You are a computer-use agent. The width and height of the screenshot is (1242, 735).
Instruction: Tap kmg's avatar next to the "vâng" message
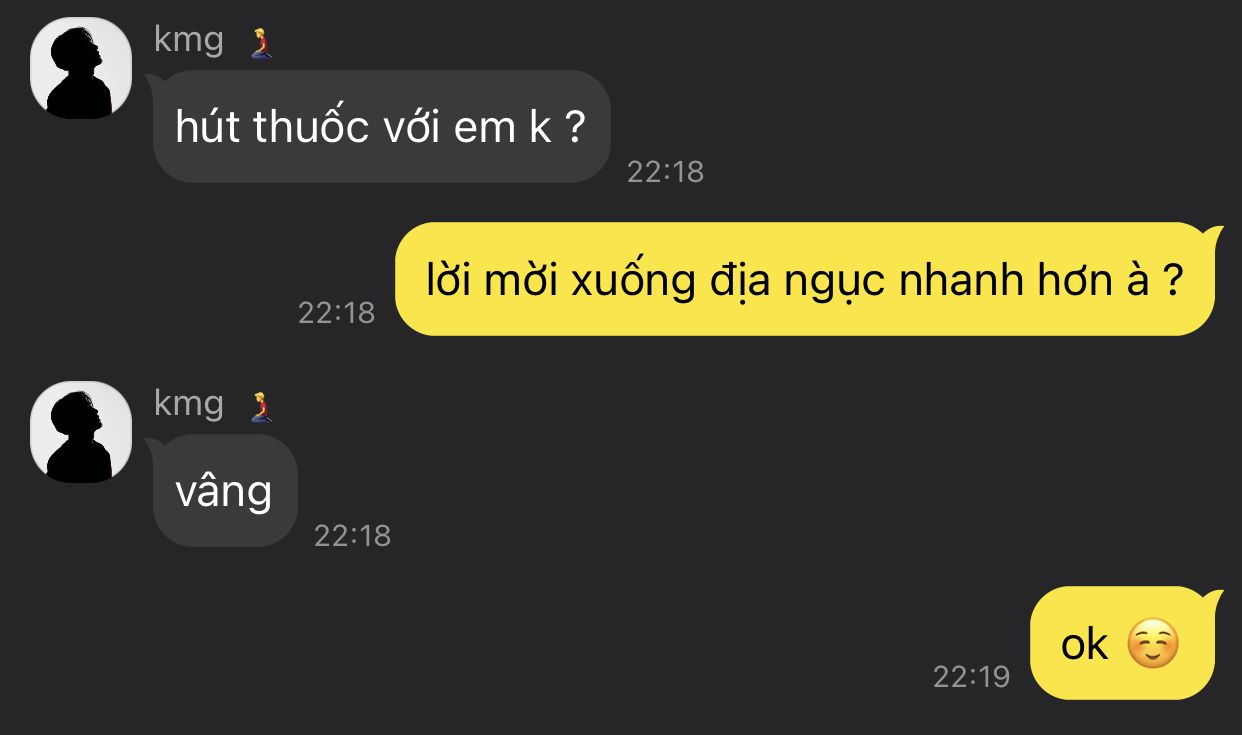point(81,432)
